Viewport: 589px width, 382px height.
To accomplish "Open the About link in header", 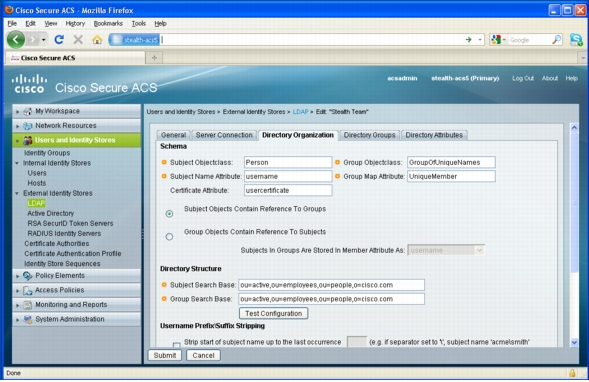I will [x=550, y=78].
